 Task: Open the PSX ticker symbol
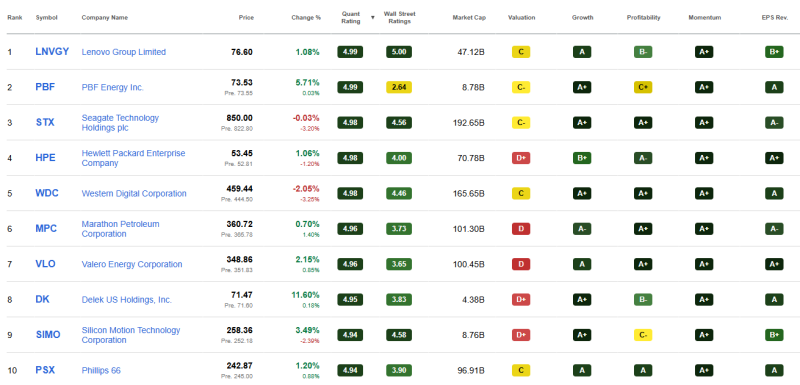tap(45, 370)
